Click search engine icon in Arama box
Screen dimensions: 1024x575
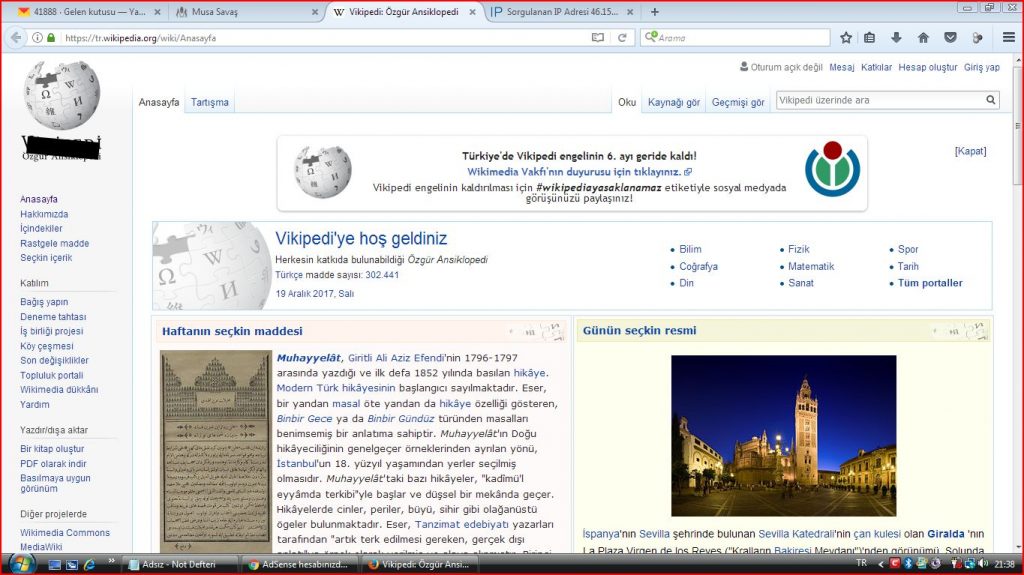click(650, 37)
